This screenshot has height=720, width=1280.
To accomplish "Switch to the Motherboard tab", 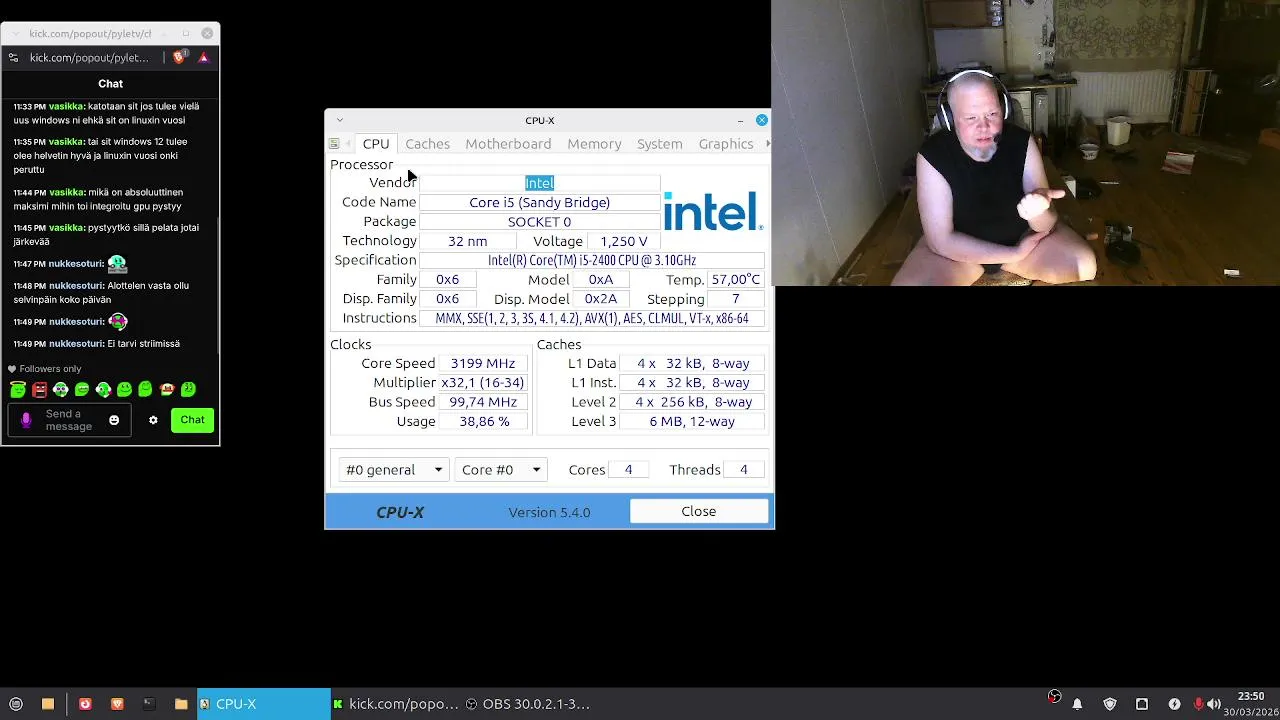I will [x=508, y=144].
